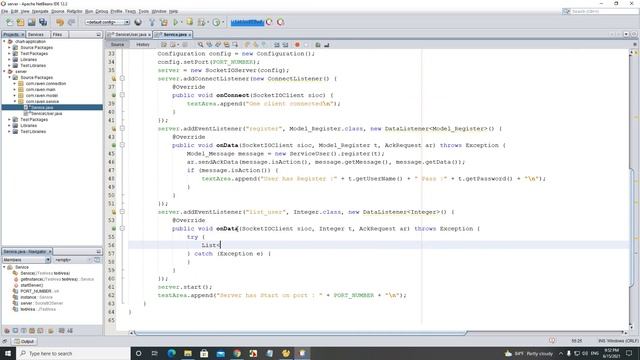Click the Source view button

pyautogui.click(x=117, y=44)
